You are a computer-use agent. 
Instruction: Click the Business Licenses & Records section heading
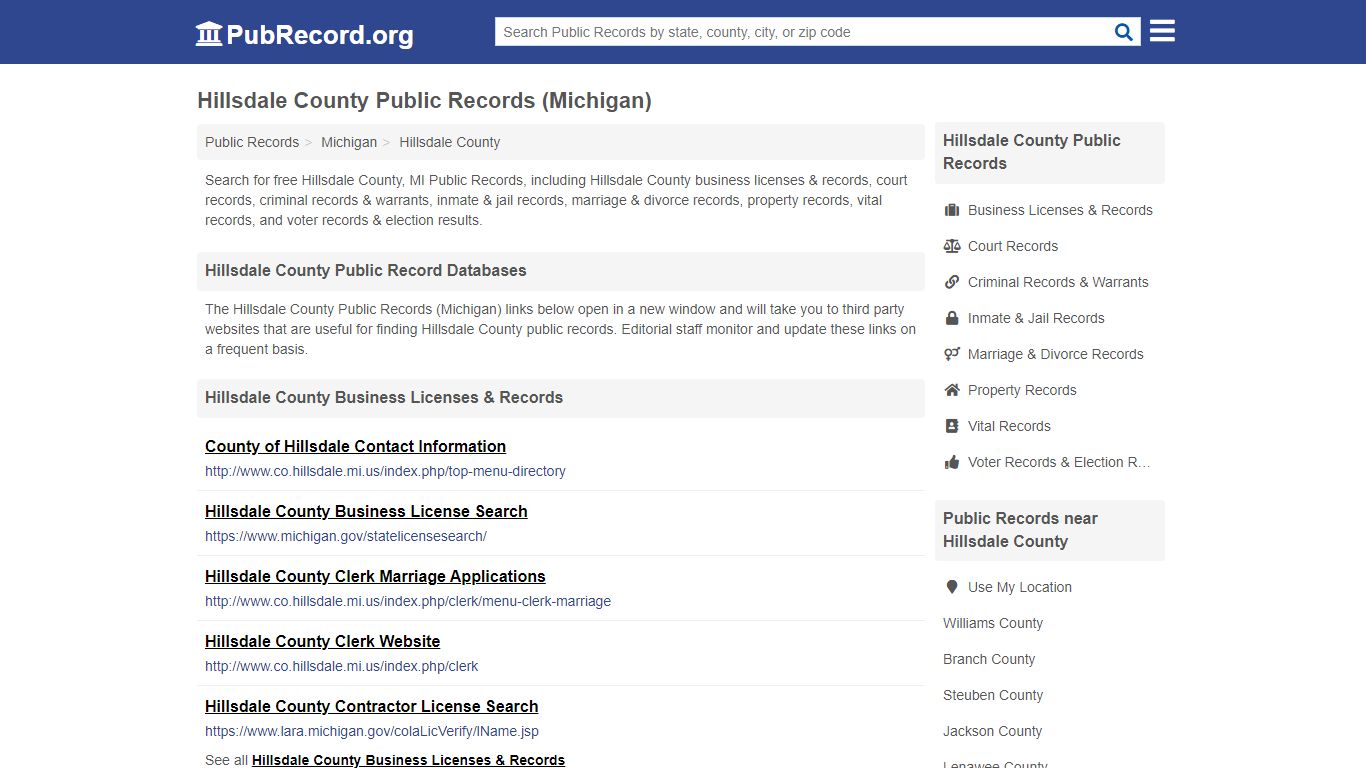pyautogui.click(x=384, y=397)
